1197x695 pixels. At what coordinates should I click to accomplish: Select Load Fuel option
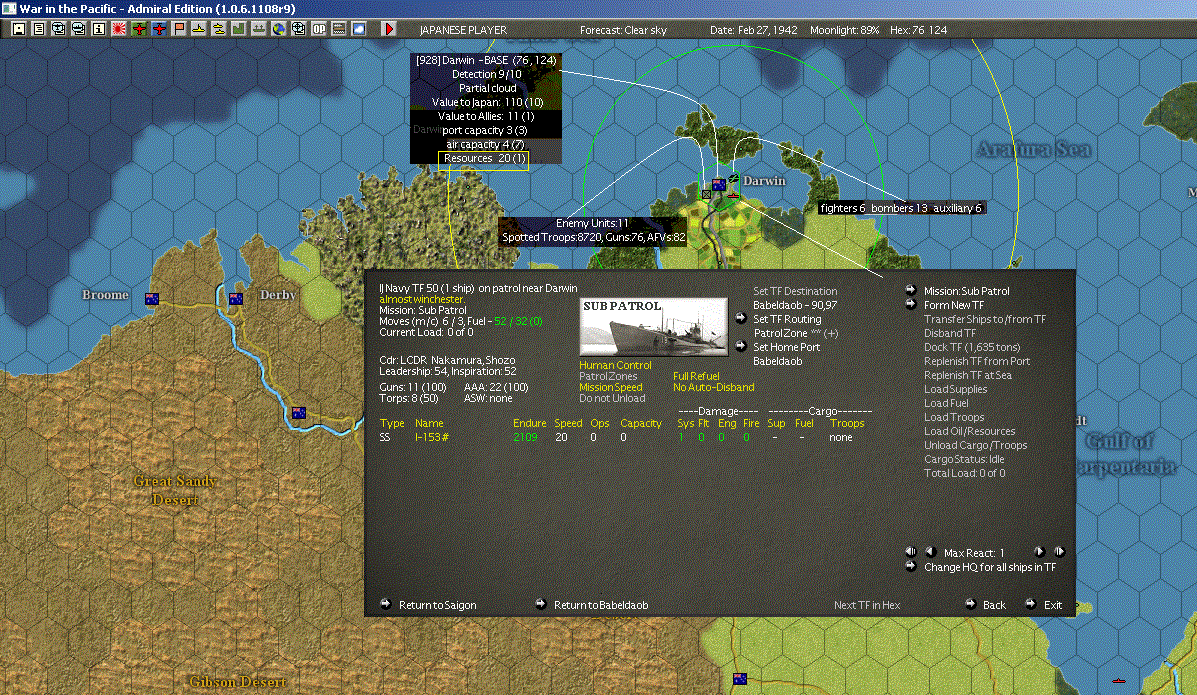(x=946, y=403)
